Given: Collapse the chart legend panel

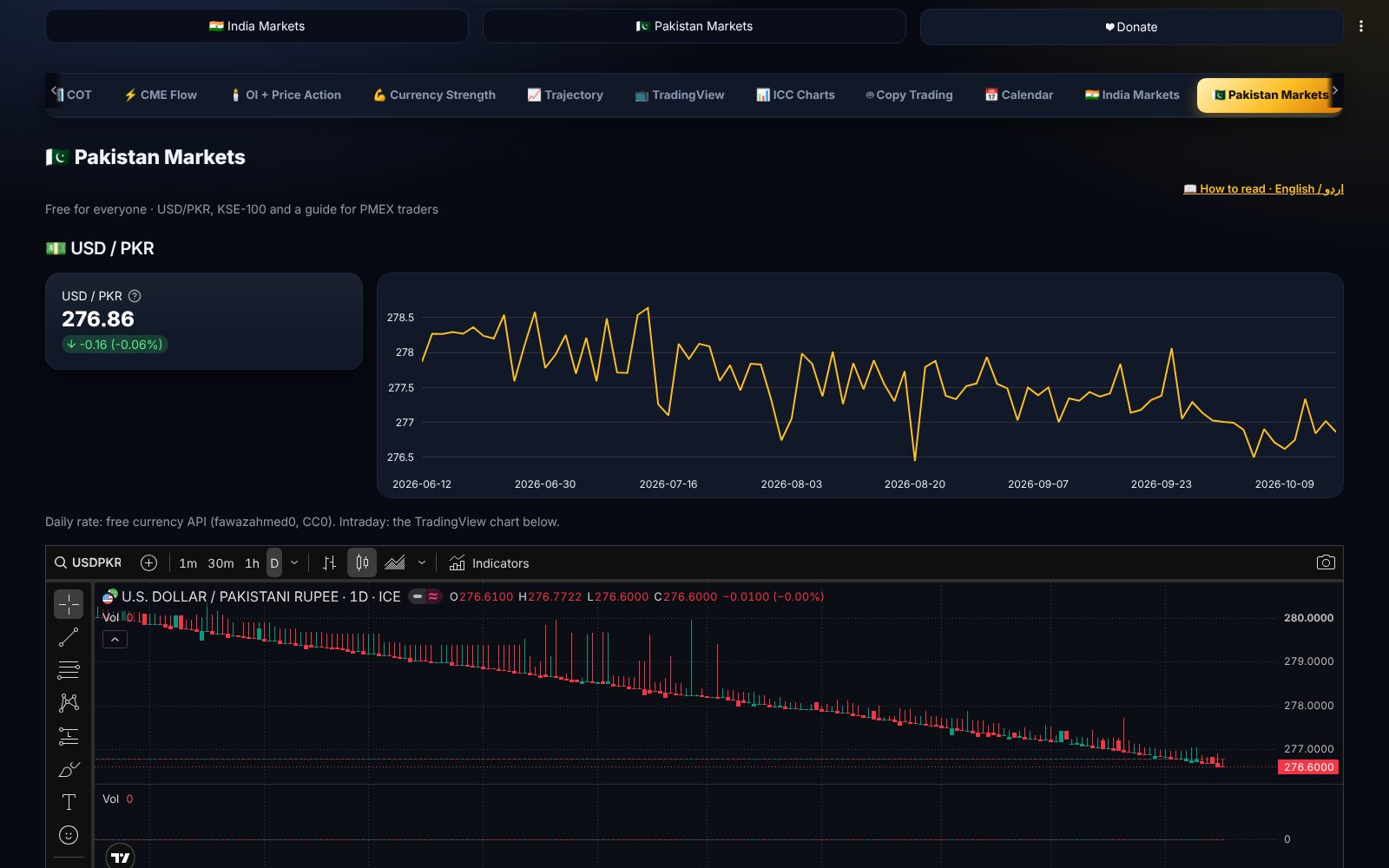Looking at the screenshot, I should pyautogui.click(x=115, y=639).
